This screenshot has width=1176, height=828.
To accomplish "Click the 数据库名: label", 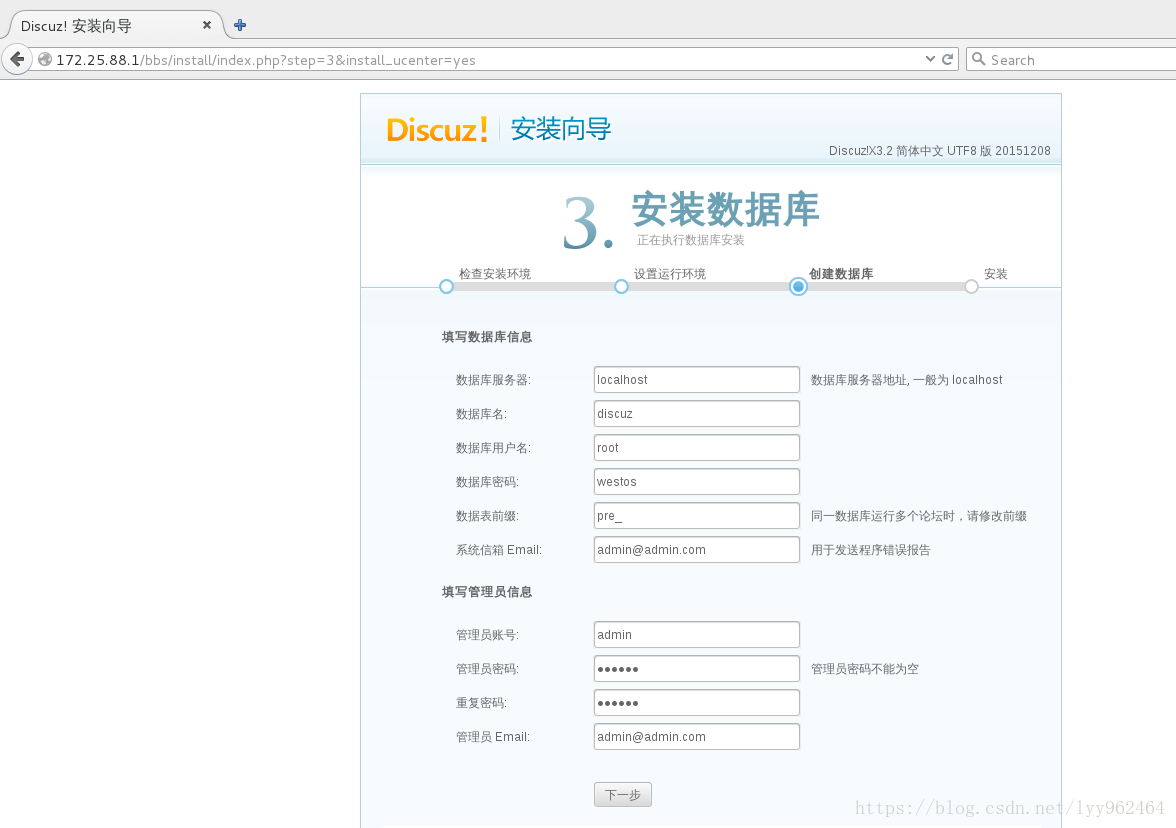I will [x=482, y=414].
